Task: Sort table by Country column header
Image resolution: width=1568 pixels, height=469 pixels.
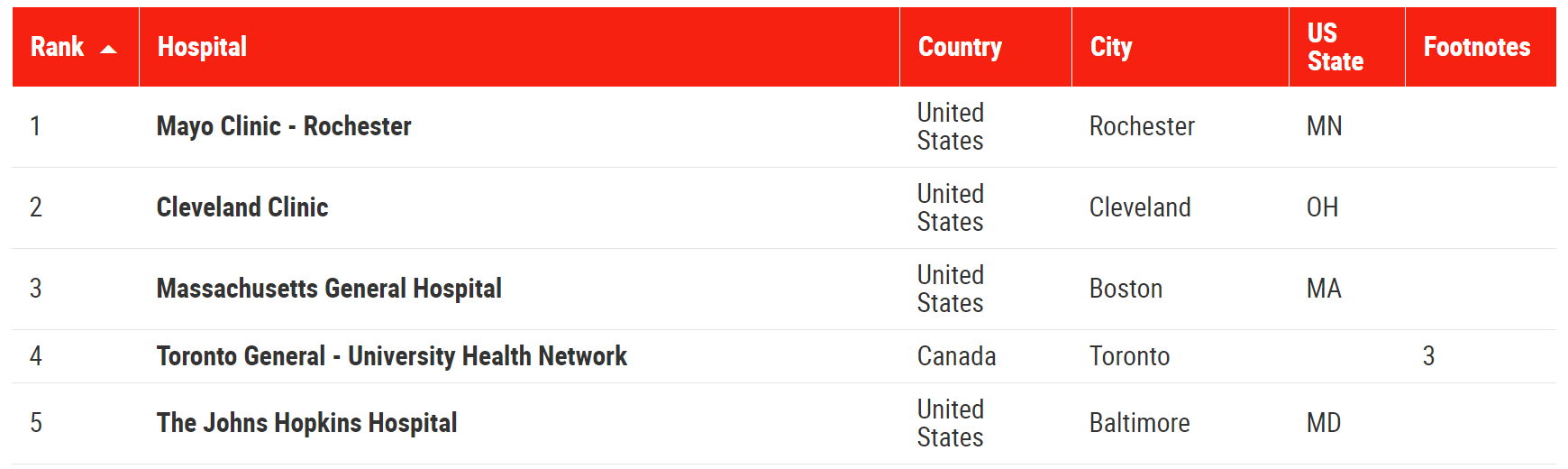Action: [x=960, y=47]
